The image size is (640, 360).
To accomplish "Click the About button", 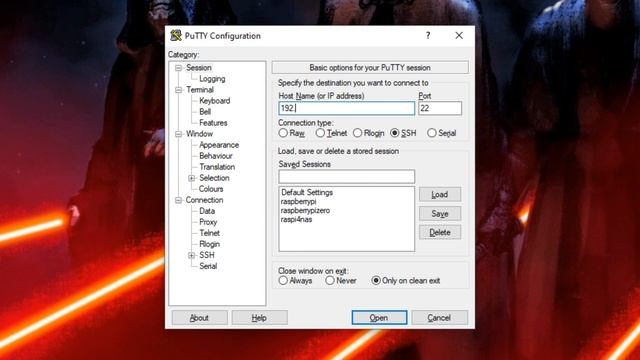I will pos(200,318).
